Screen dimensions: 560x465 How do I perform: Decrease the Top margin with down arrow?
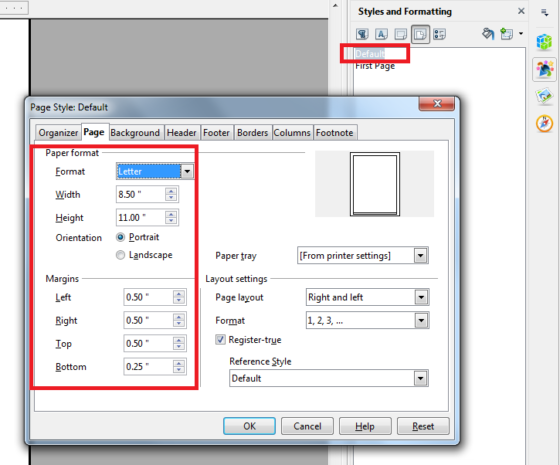click(x=179, y=347)
